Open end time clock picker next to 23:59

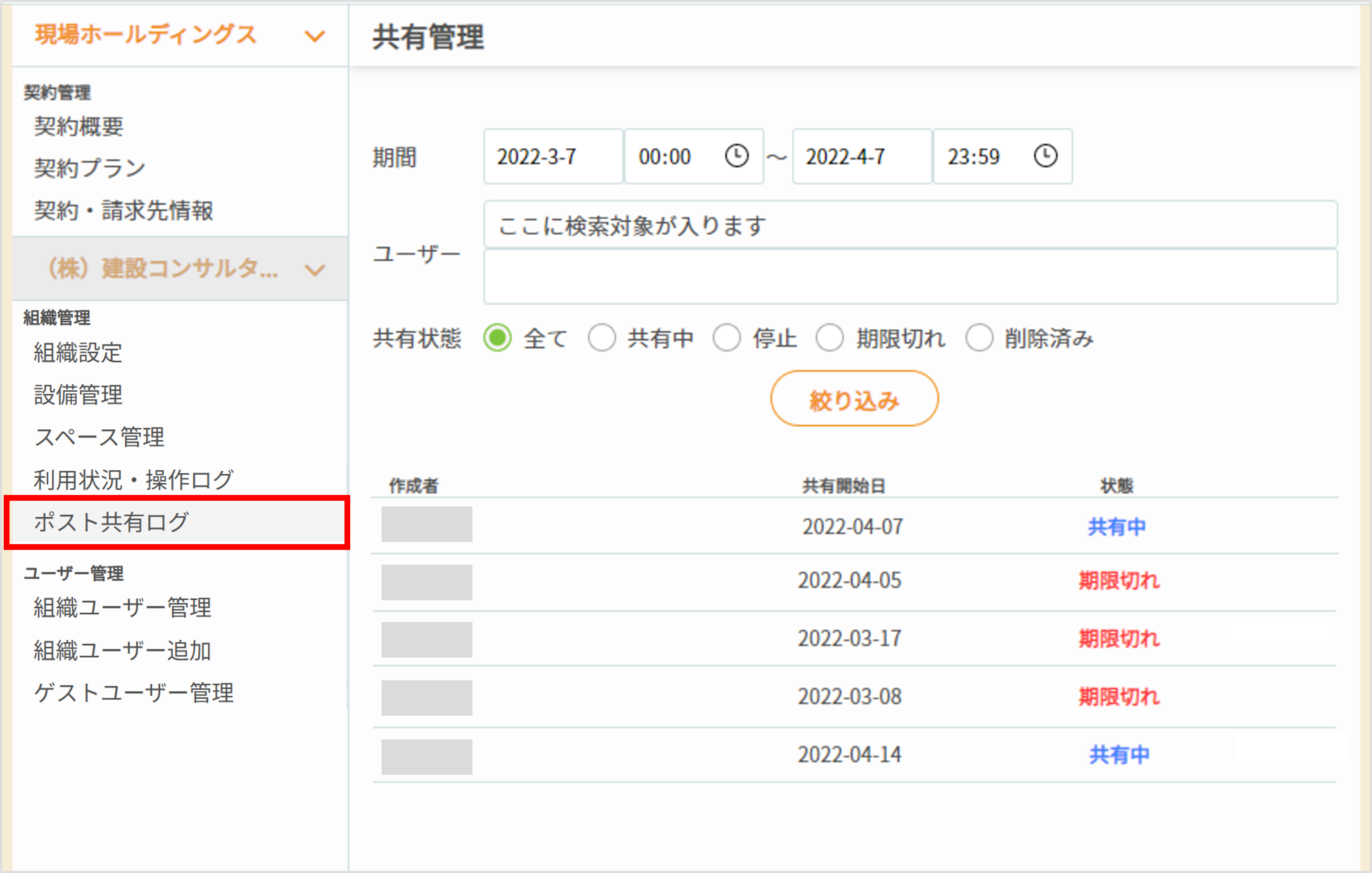[x=1046, y=156]
